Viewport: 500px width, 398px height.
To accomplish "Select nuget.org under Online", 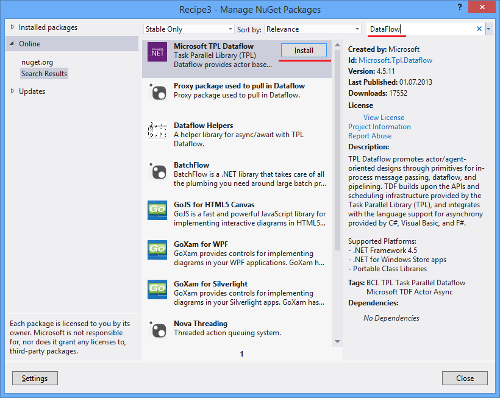I will click(x=37, y=62).
